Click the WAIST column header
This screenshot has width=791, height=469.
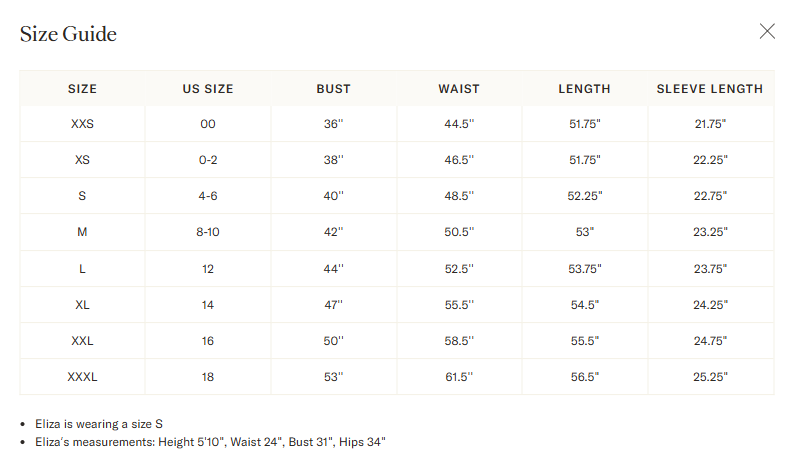click(459, 89)
